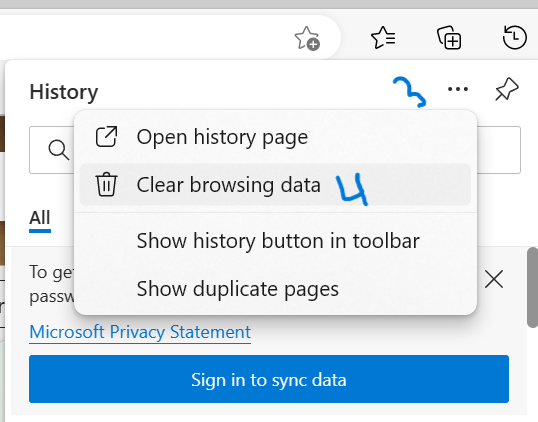Click the magnifier search icon in History

pyautogui.click(x=59, y=150)
